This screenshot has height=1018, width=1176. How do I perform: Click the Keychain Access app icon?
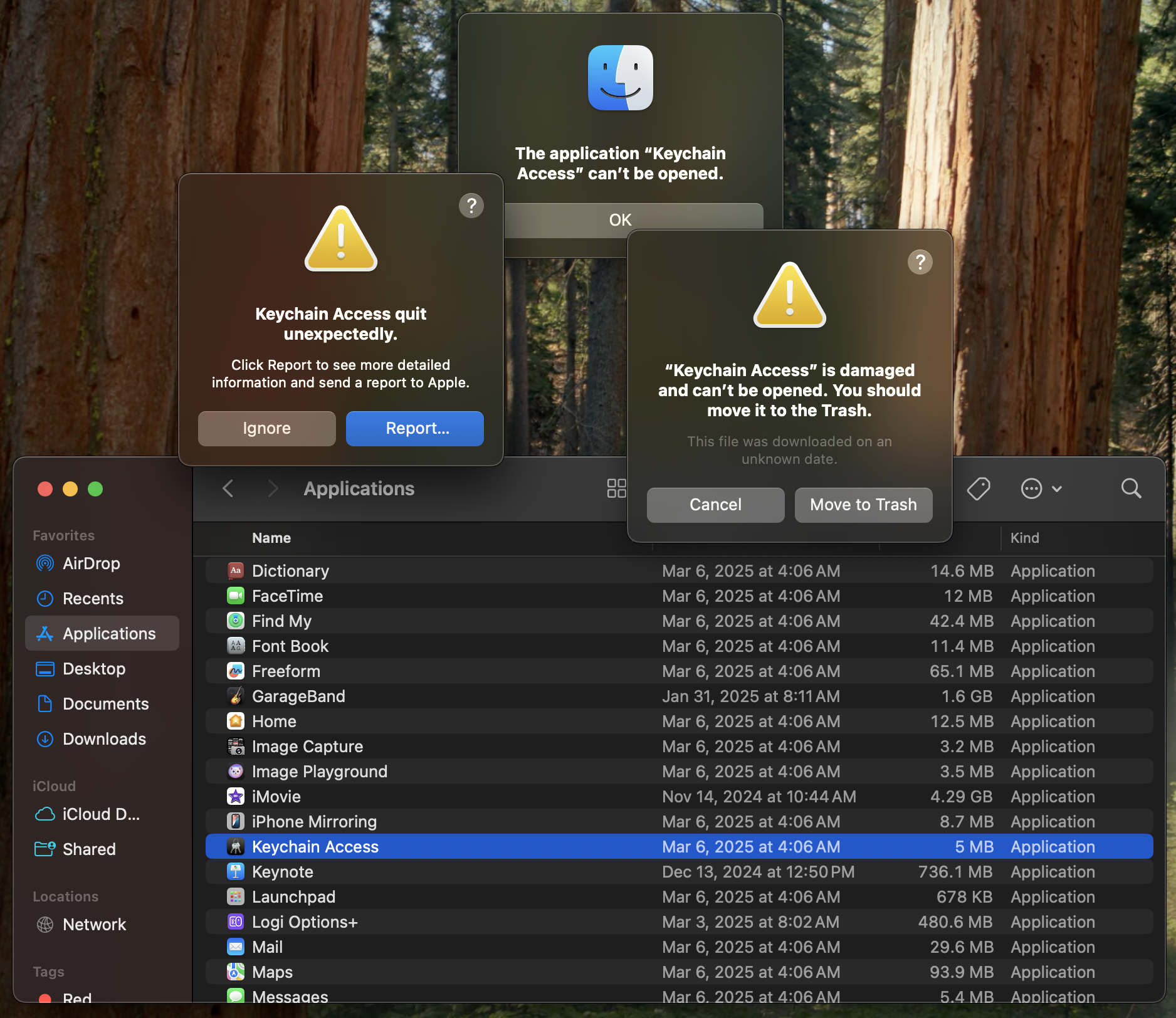click(236, 846)
